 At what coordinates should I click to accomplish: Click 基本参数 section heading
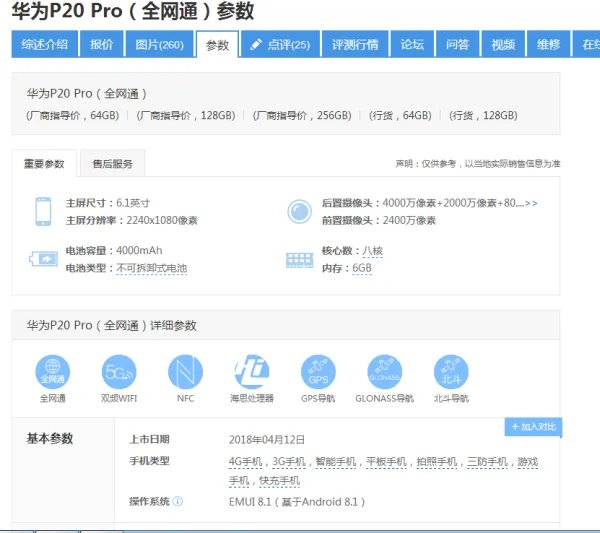50,438
